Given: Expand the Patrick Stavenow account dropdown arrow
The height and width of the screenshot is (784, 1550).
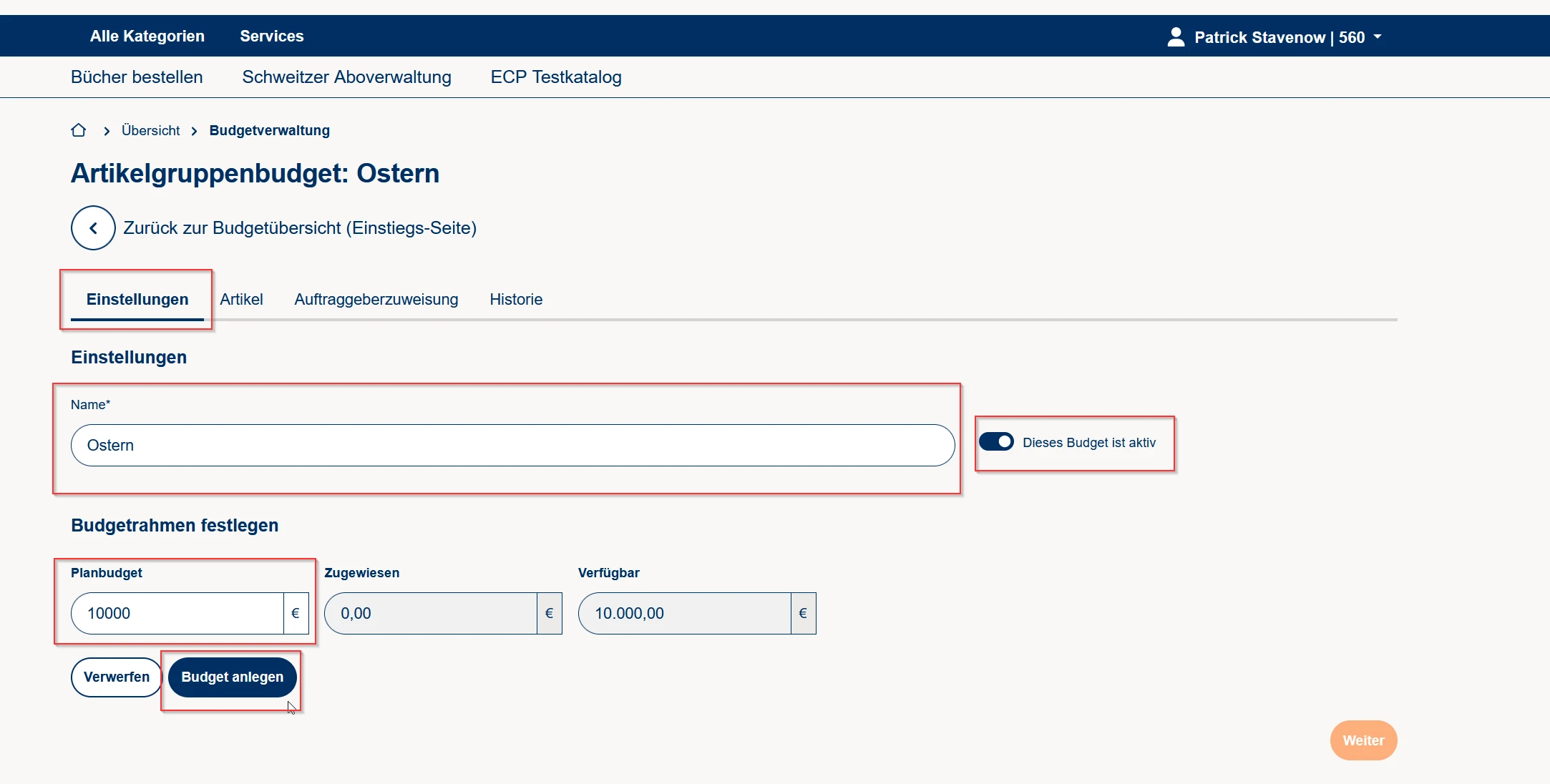Looking at the screenshot, I should coord(1378,37).
